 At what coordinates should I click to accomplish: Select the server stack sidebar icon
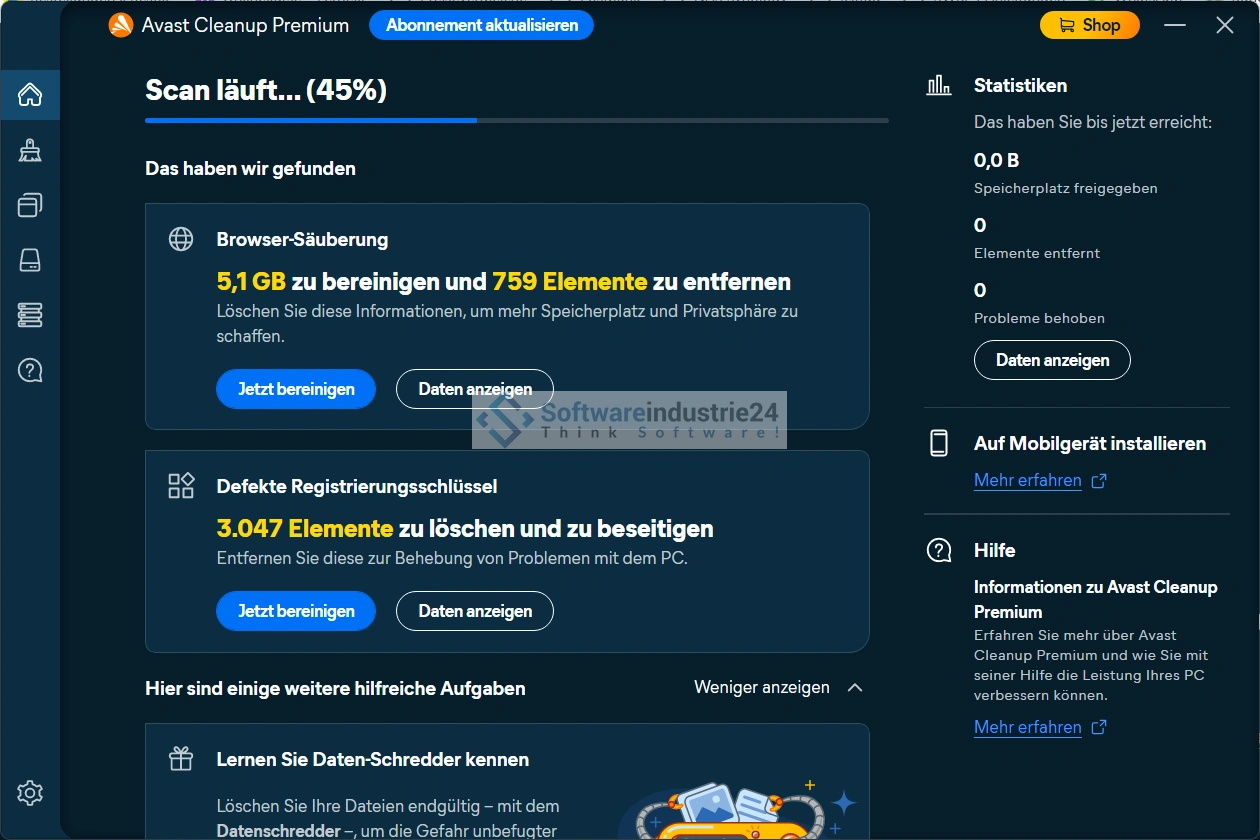[x=30, y=316]
